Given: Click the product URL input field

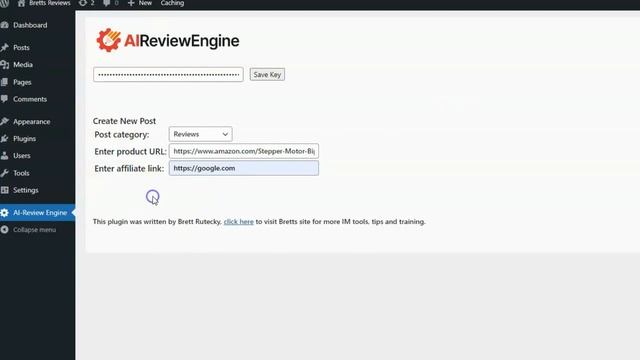Looking at the screenshot, I should (x=244, y=151).
